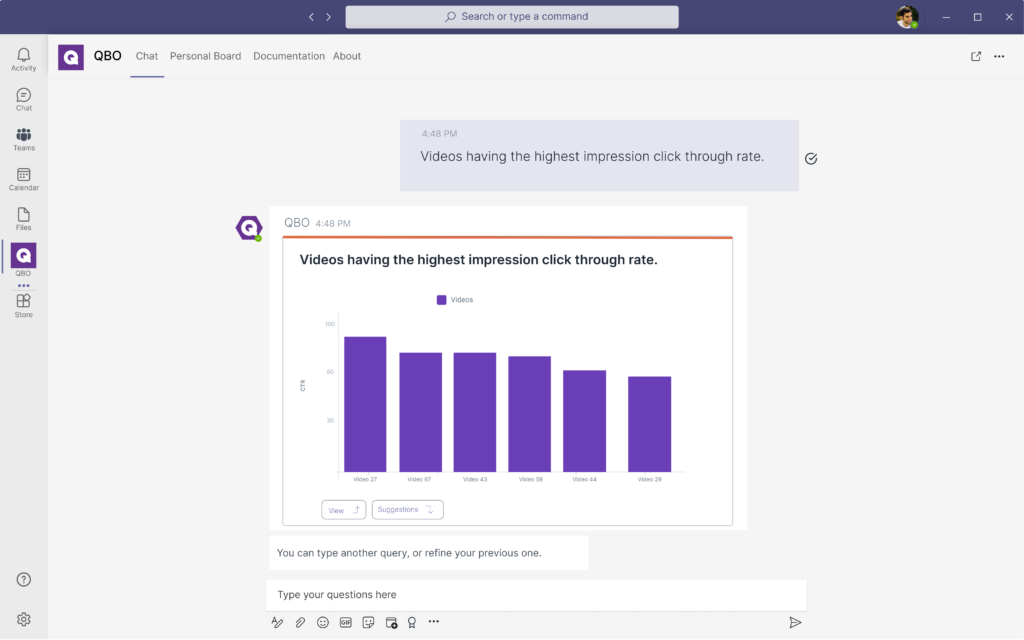Expand more compose options ellipsis
1024x640 pixels.
click(434, 622)
